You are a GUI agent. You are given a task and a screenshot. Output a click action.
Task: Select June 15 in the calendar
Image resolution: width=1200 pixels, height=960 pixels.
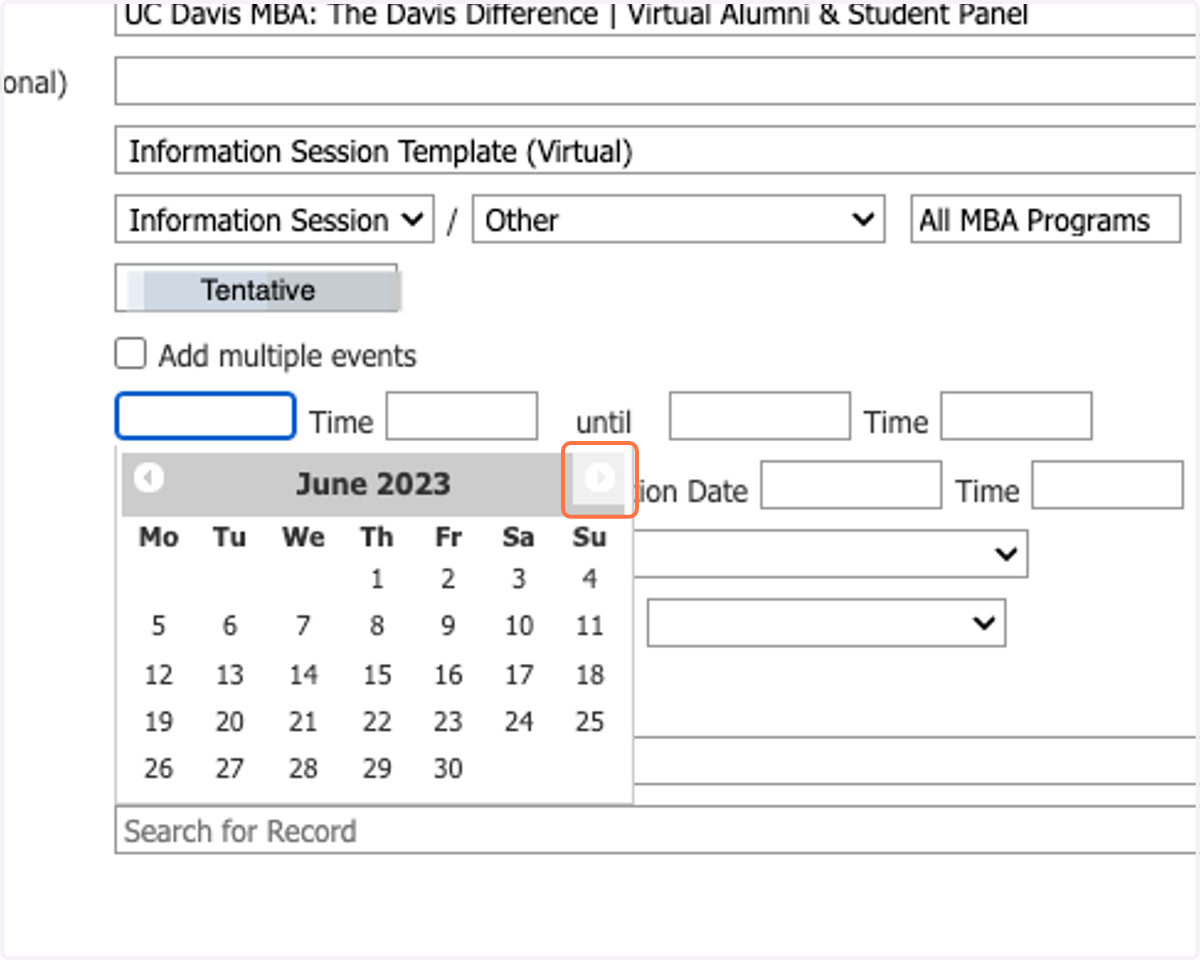pyautogui.click(x=377, y=675)
